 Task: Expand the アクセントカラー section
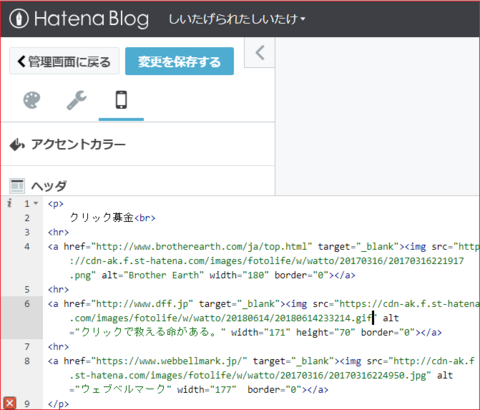tap(138, 144)
